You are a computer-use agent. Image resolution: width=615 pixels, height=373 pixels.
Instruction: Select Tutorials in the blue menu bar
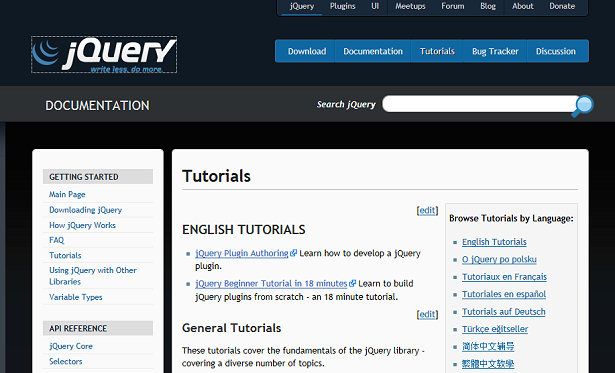[437, 51]
